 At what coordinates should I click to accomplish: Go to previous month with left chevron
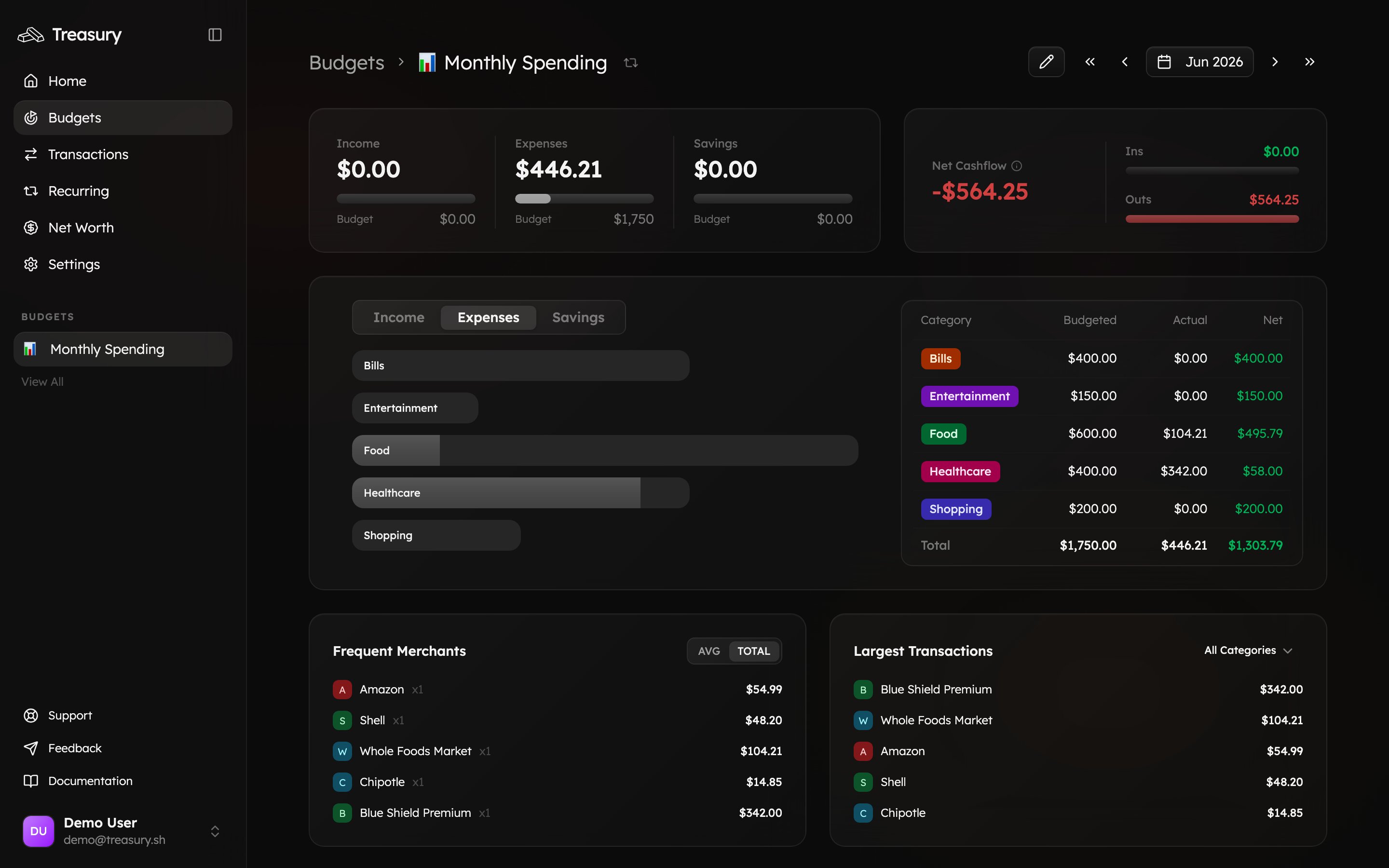click(1125, 61)
